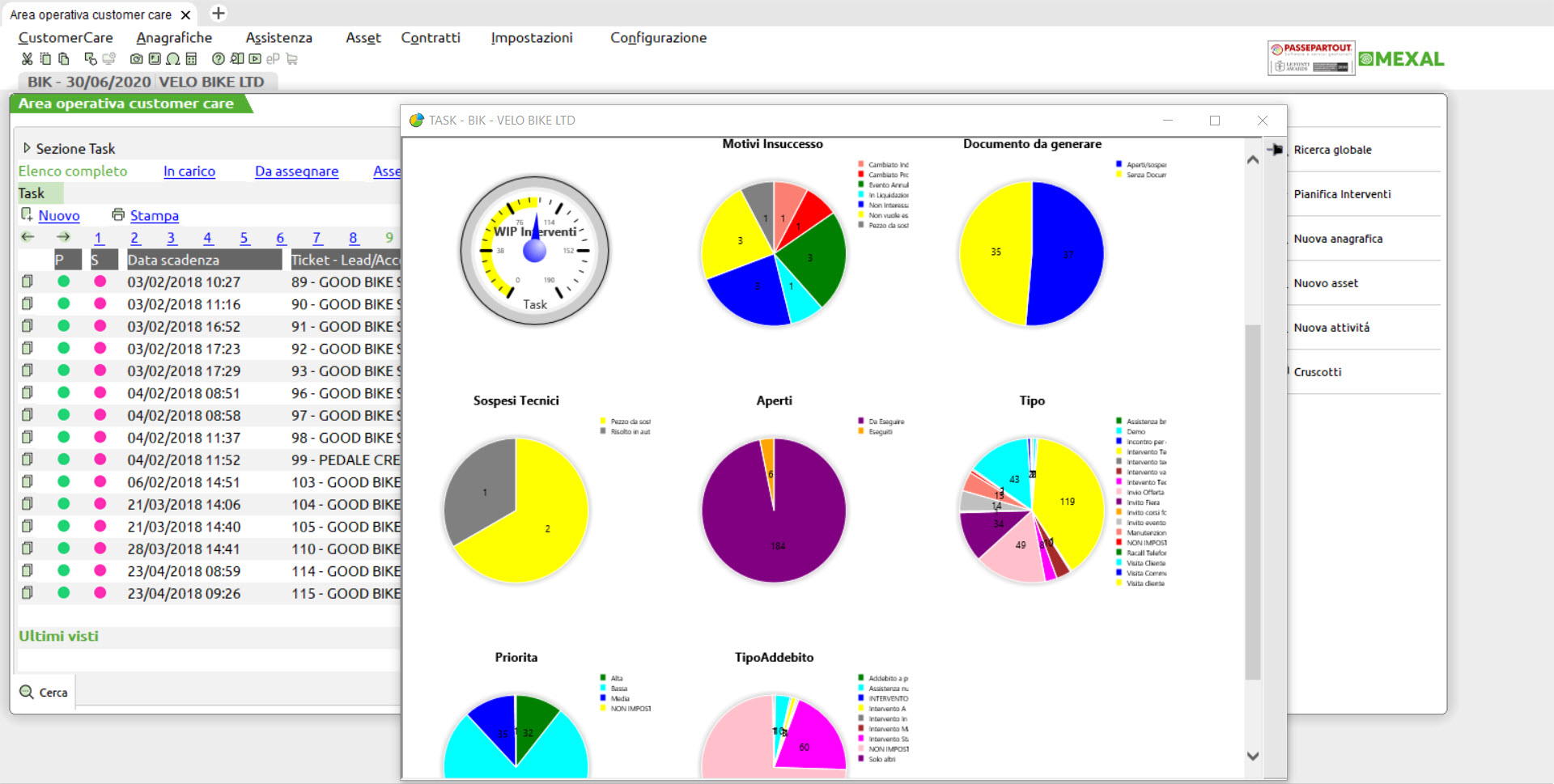Click the copy icon on row 03/02/2018 10:27

click(28, 282)
